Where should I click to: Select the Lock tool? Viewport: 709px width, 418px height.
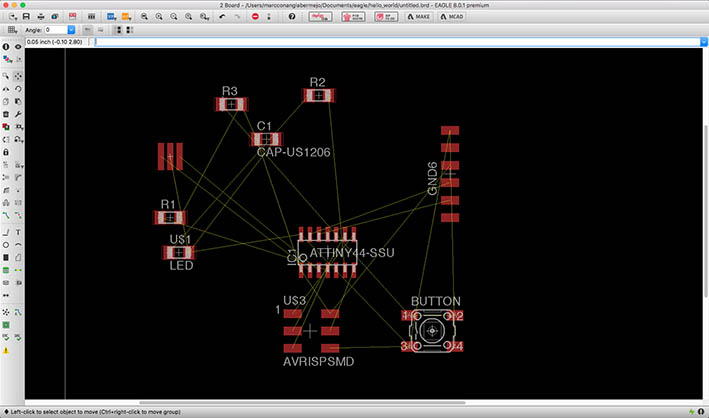point(6,152)
